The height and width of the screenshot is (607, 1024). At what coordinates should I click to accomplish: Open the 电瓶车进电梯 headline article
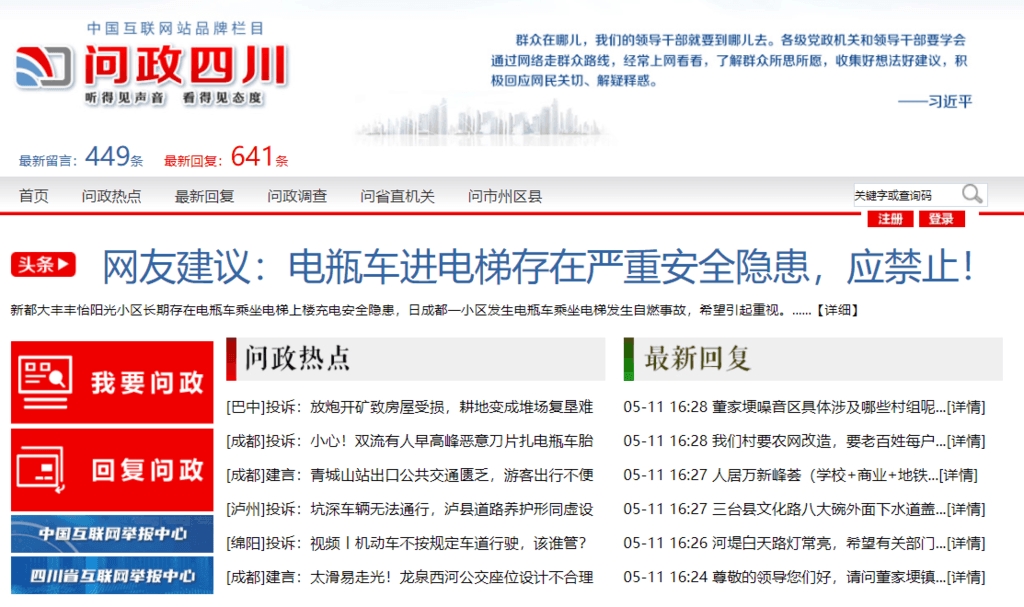point(538,266)
